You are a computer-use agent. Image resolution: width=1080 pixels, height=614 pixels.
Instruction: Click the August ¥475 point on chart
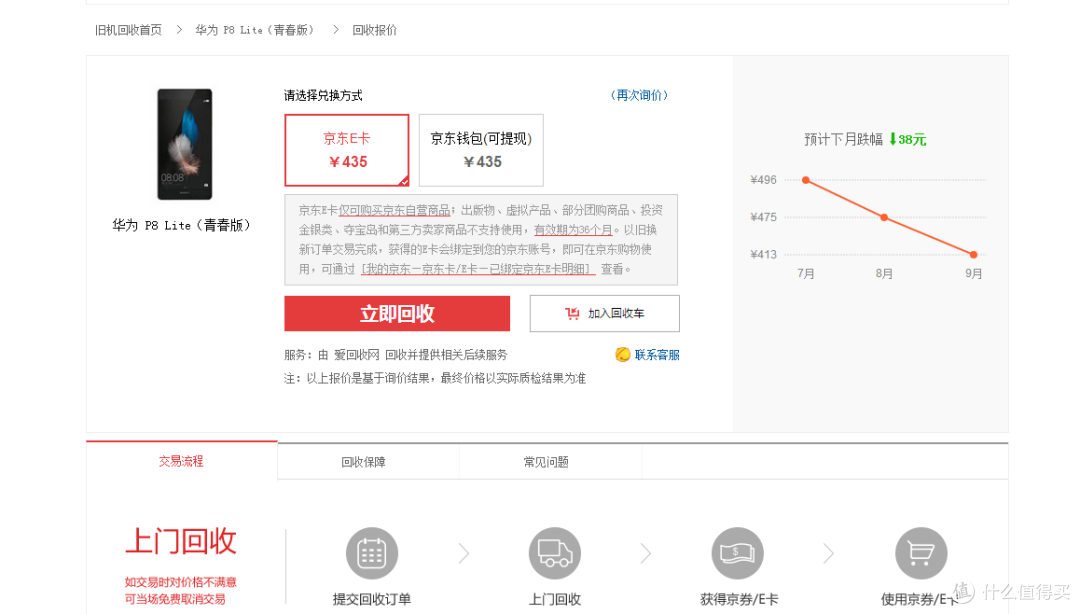point(884,217)
